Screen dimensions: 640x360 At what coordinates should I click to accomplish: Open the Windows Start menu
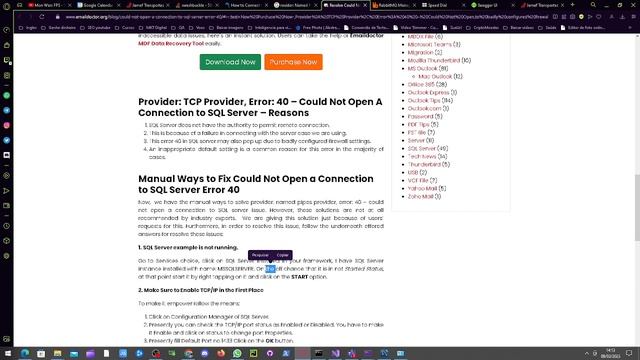click(8, 353)
